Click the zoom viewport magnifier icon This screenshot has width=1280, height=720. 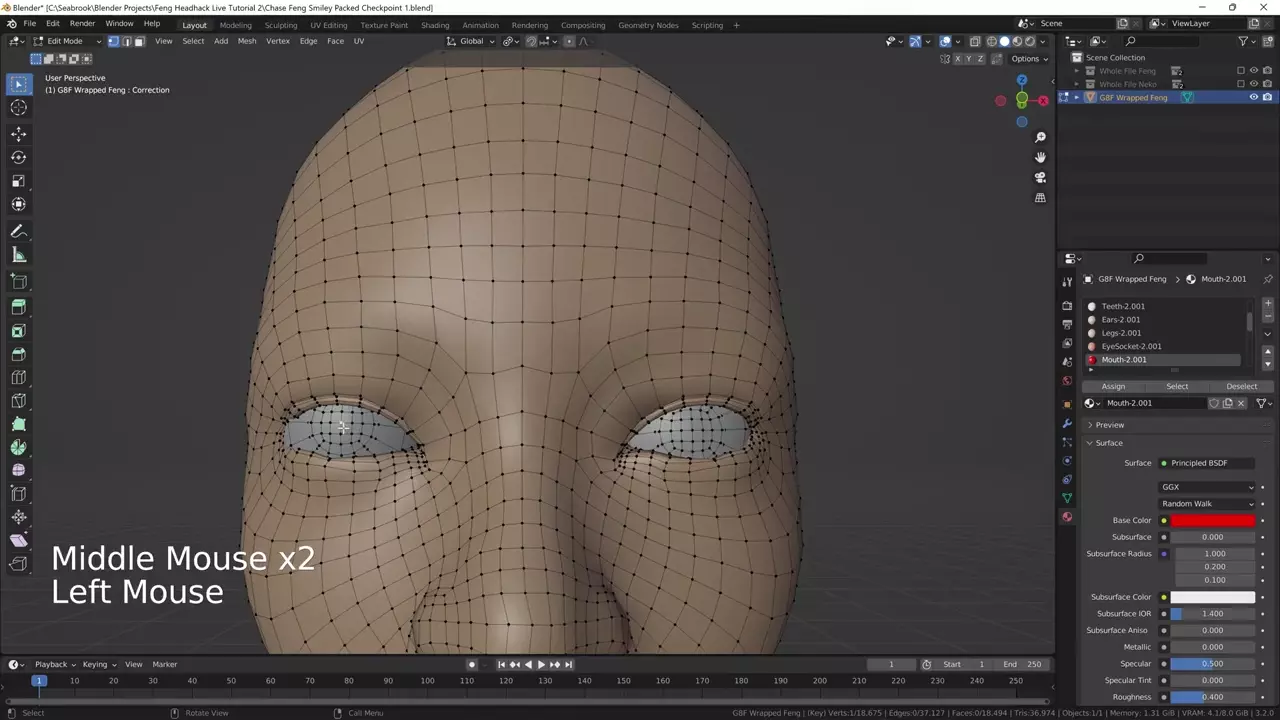coord(1040,137)
